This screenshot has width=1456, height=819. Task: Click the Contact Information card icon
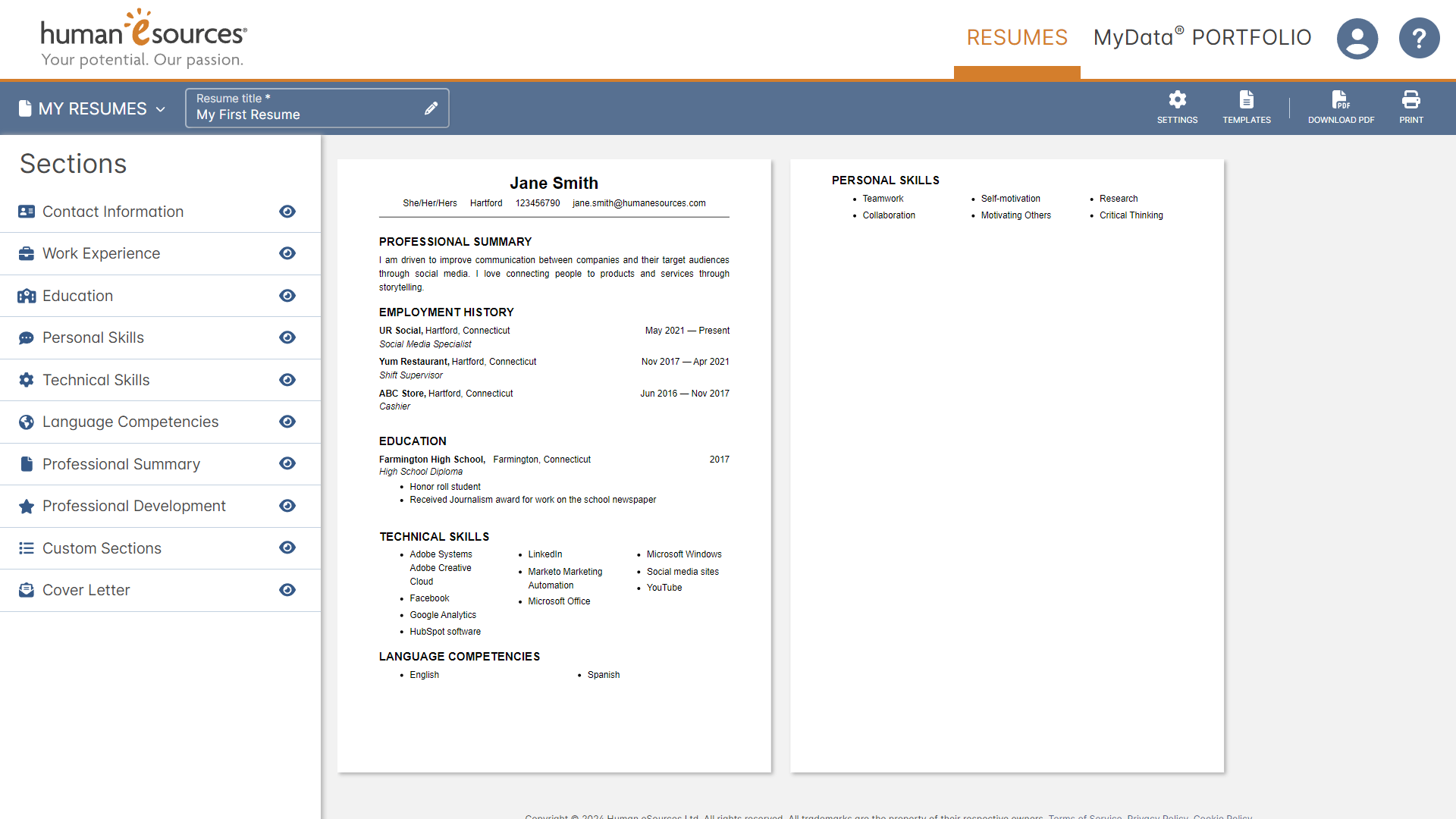(27, 212)
